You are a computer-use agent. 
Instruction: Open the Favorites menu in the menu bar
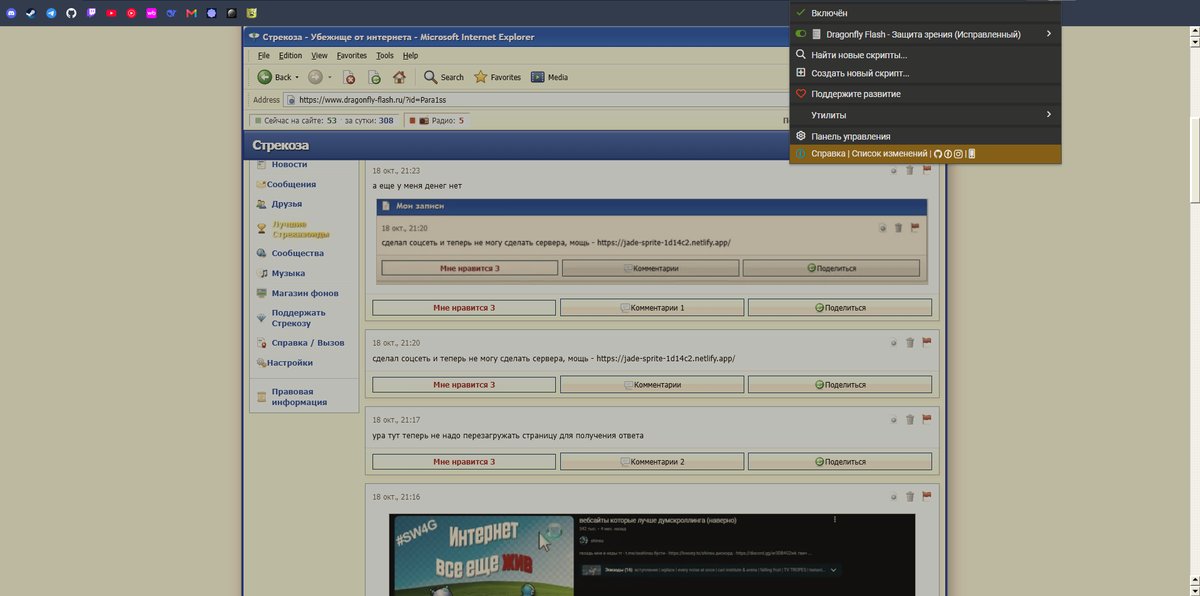coord(352,56)
